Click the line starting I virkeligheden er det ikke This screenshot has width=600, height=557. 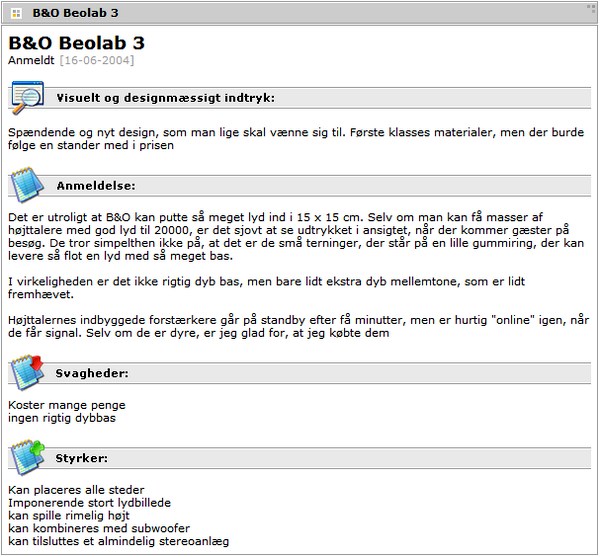[266, 282]
